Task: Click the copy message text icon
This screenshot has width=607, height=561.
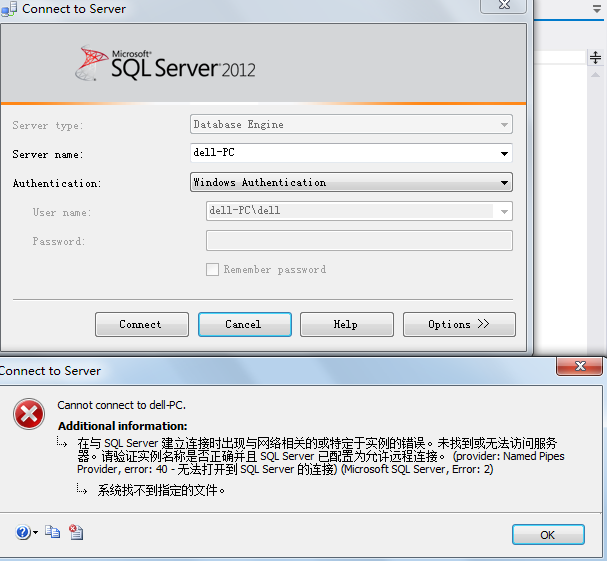Action: (52, 532)
